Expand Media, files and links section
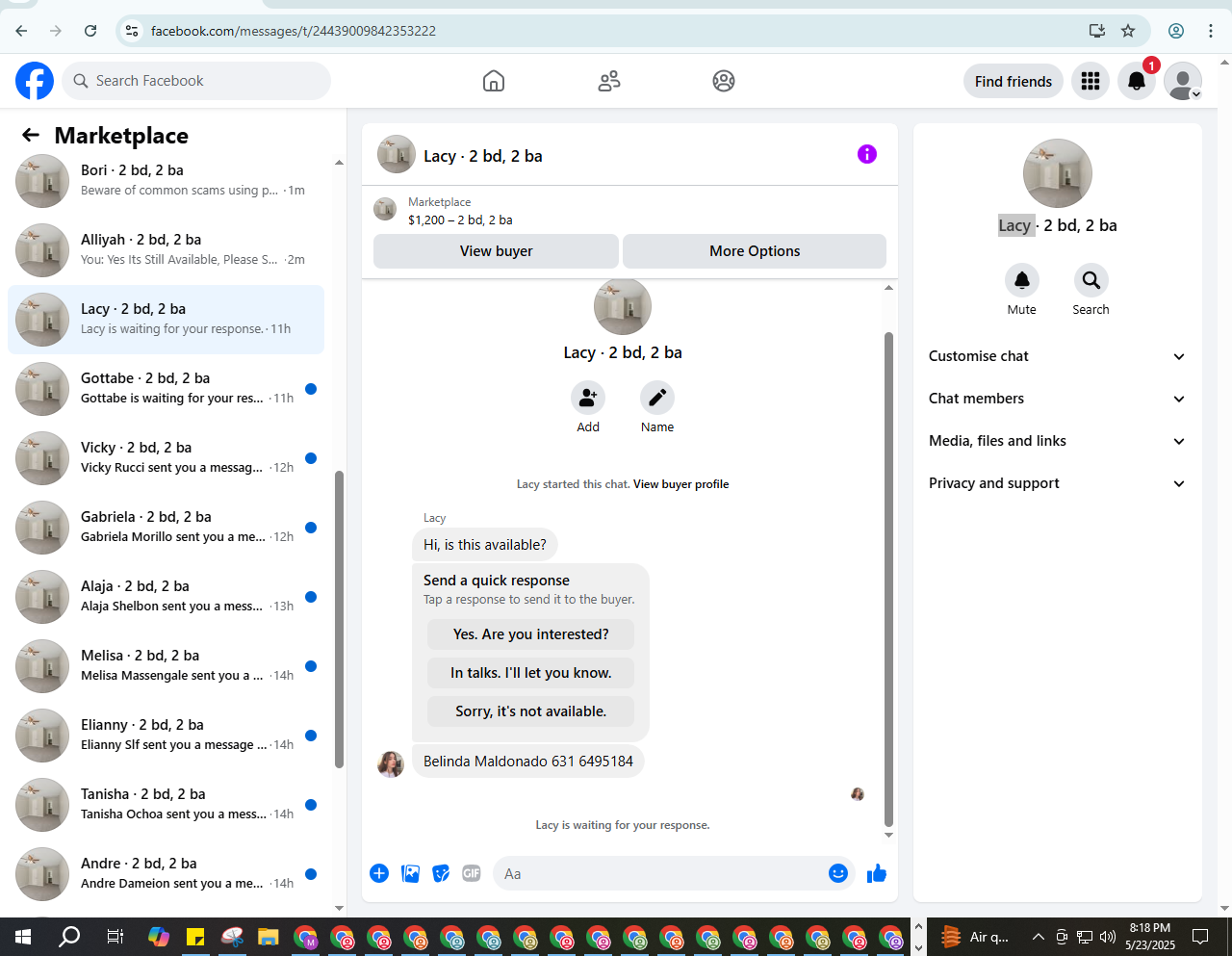This screenshot has height=956, width=1232. [x=1057, y=441]
